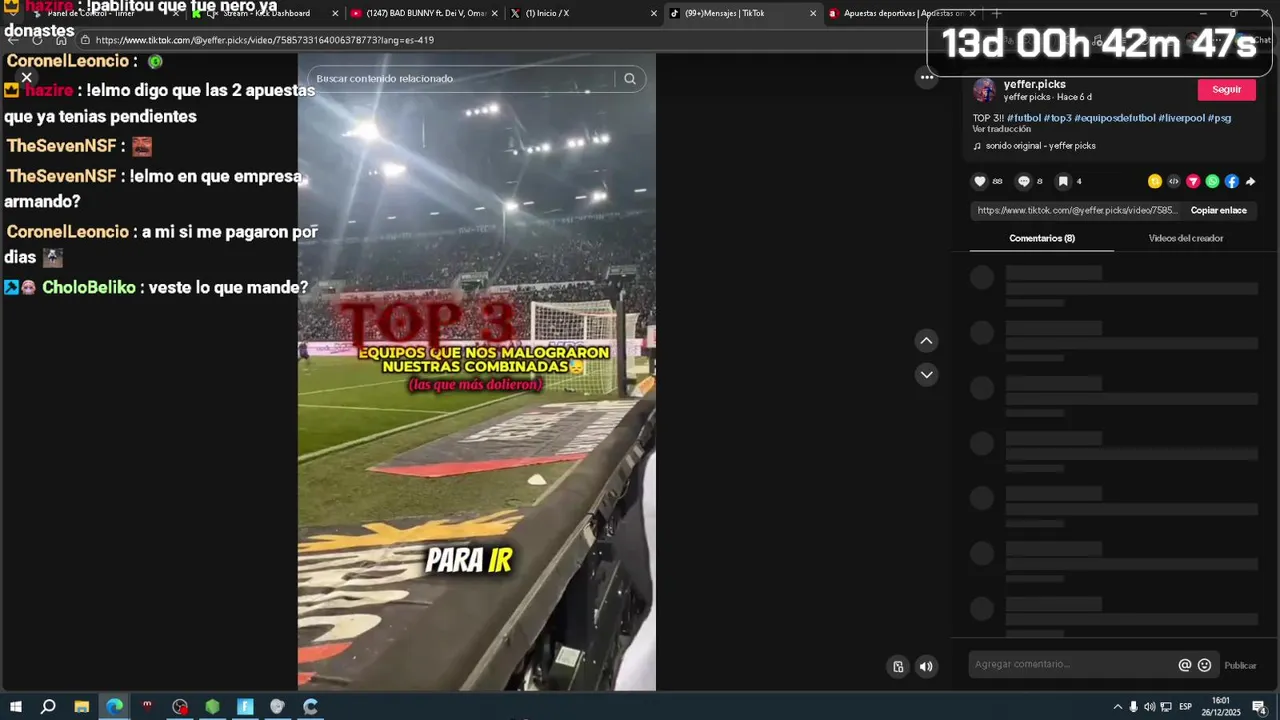Open the #liverpool hashtag
Image resolution: width=1280 pixels, height=720 pixels.
tap(1181, 118)
